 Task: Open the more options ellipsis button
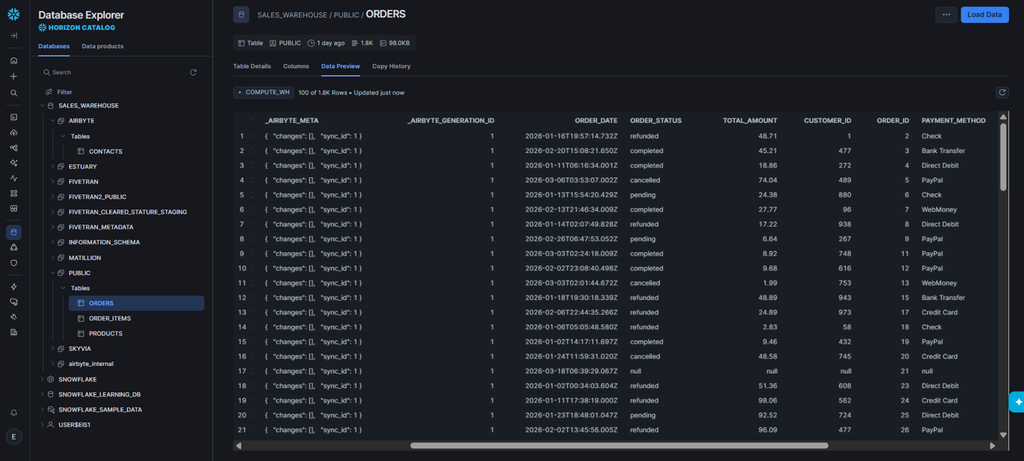[x=946, y=14]
